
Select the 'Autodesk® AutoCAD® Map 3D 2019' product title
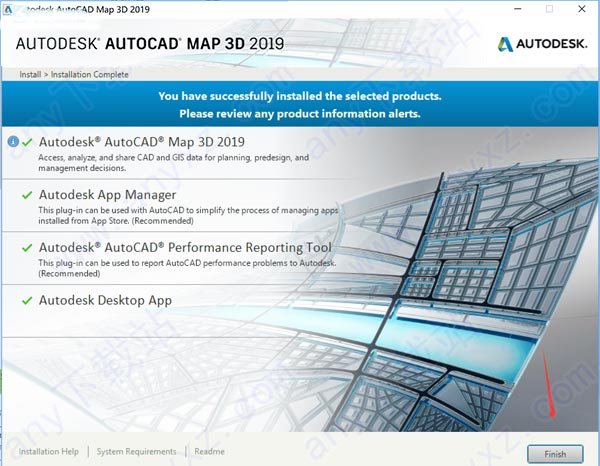[142, 142]
